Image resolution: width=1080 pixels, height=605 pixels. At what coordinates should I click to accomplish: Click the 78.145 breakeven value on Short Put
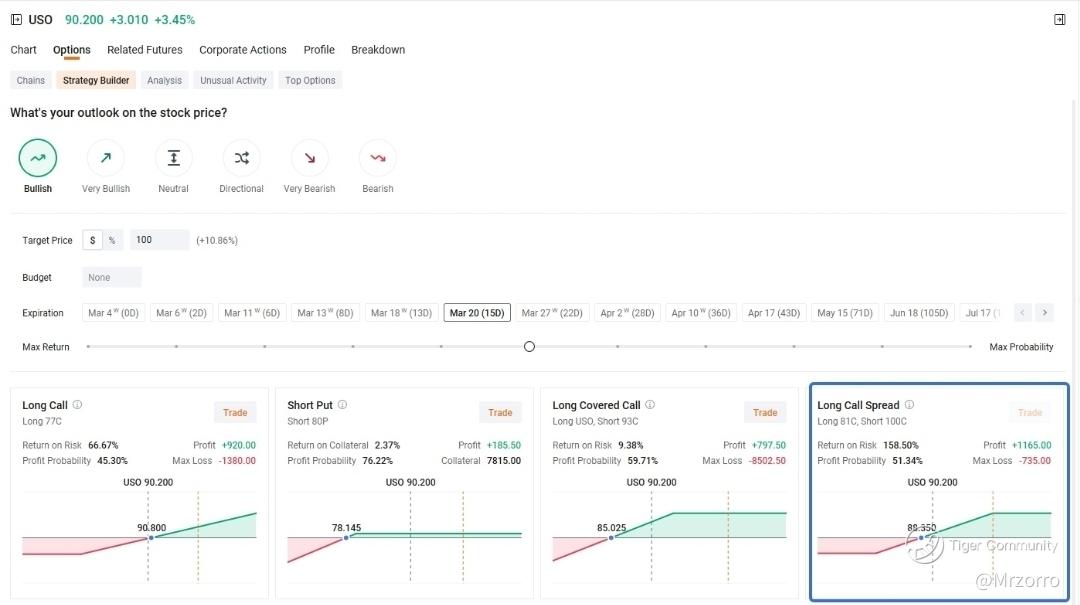pyautogui.click(x=346, y=528)
